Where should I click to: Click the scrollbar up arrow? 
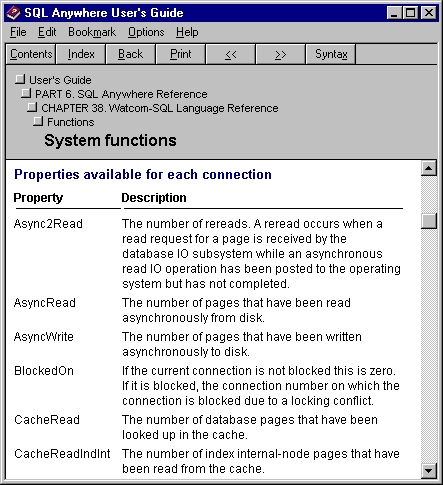coord(429,168)
